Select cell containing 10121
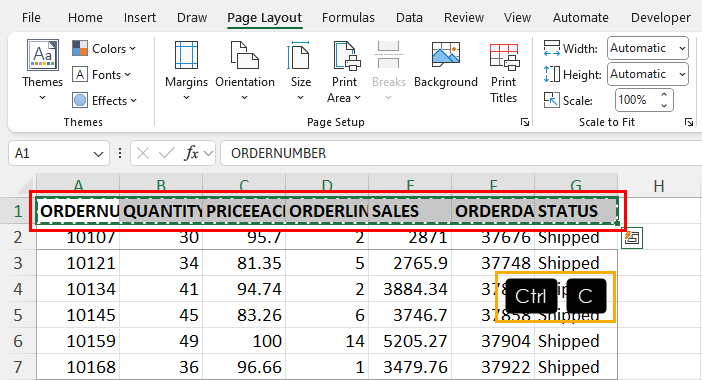The width and height of the screenshot is (702, 380). click(78, 263)
